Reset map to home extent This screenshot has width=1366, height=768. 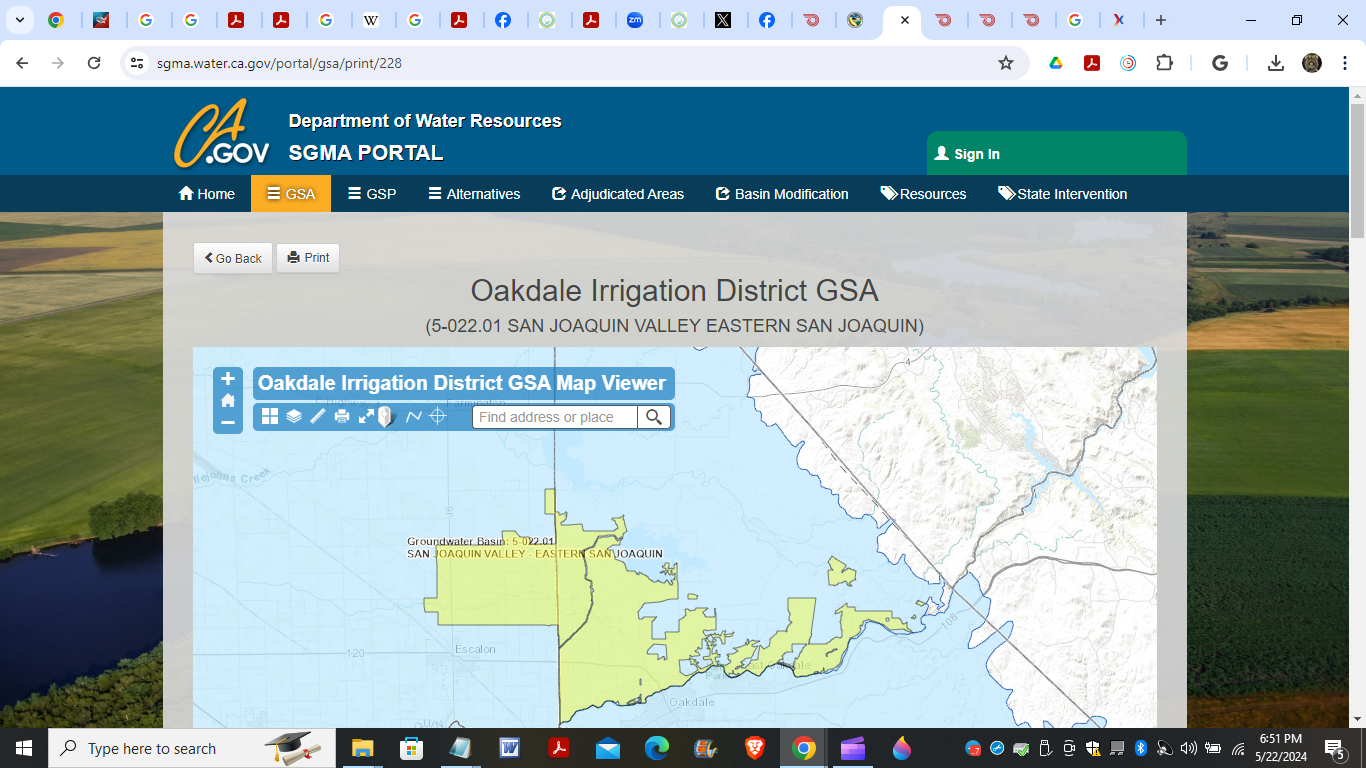pyautogui.click(x=228, y=401)
